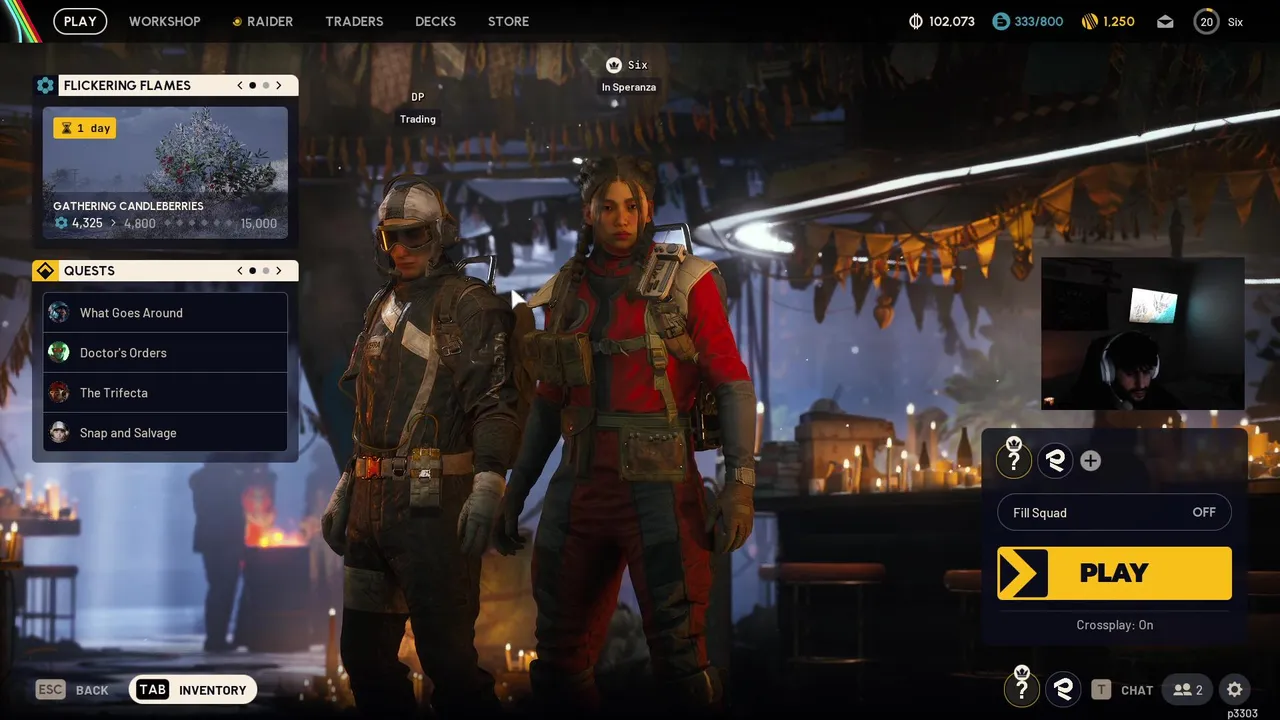1280x720 pixels.
Task: Click the Flickering Flames gear event icon
Action: pos(45,85)
